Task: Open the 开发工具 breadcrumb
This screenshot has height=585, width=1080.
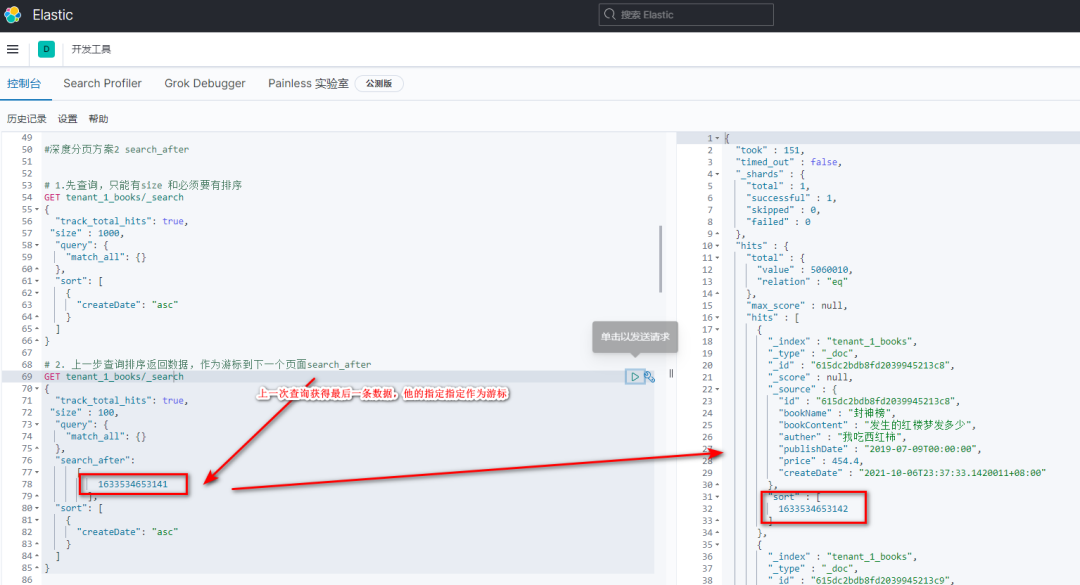Action: [91, 50]
